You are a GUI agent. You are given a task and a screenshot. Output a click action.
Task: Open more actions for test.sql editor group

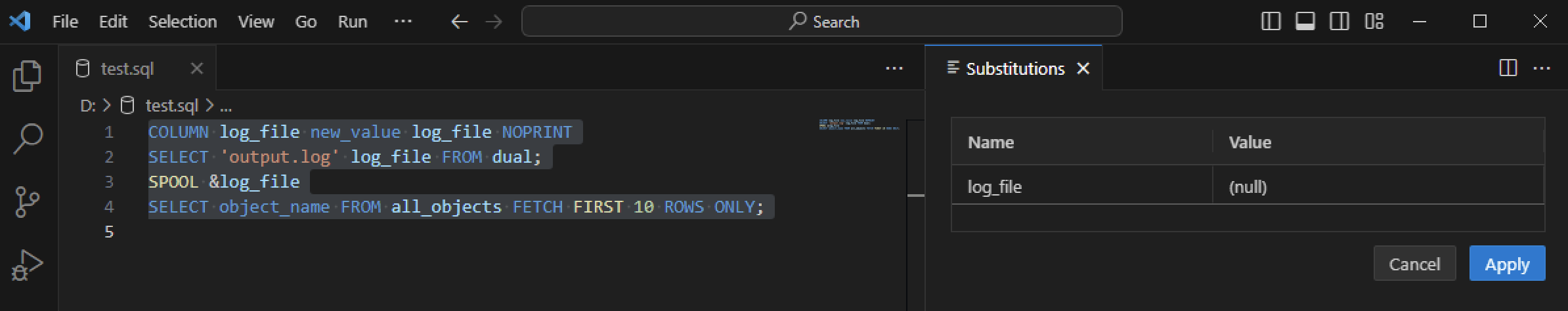[894, 68]
